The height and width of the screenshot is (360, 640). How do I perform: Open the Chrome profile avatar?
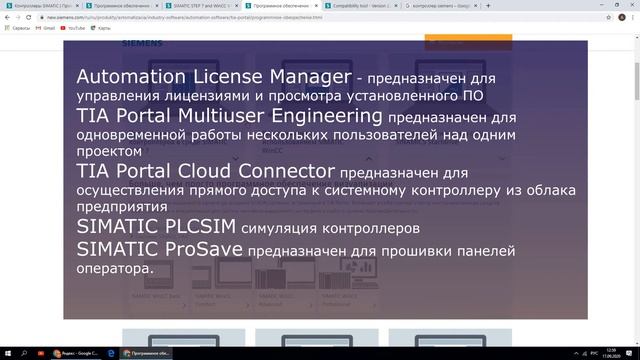622,18
